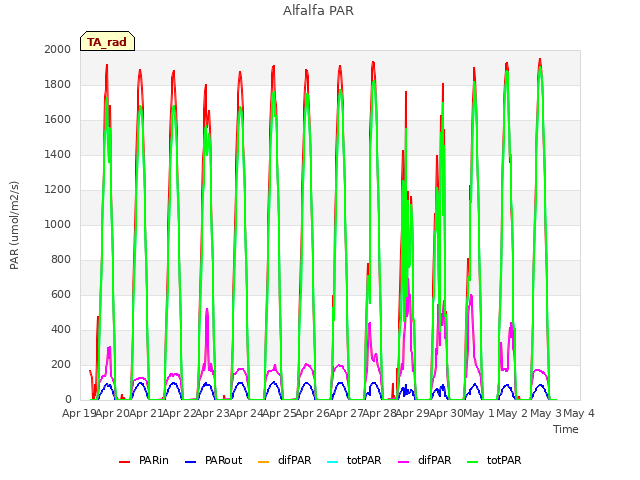Viewport: 640px width, 480px height.
Task: Toggle the green totPAR legend entry
Action: pyautogui.click(x=494, y=460)
